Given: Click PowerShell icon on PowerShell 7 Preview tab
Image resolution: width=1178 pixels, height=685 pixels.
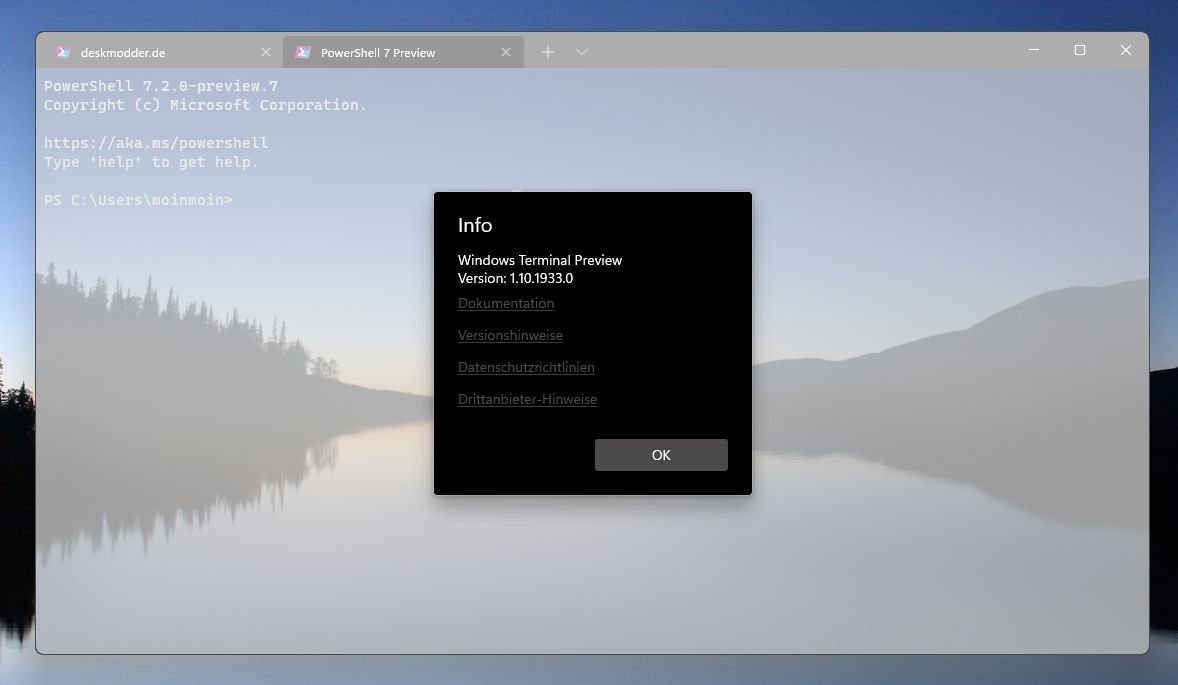Looking at the screenshot, I should pos(303,52).
